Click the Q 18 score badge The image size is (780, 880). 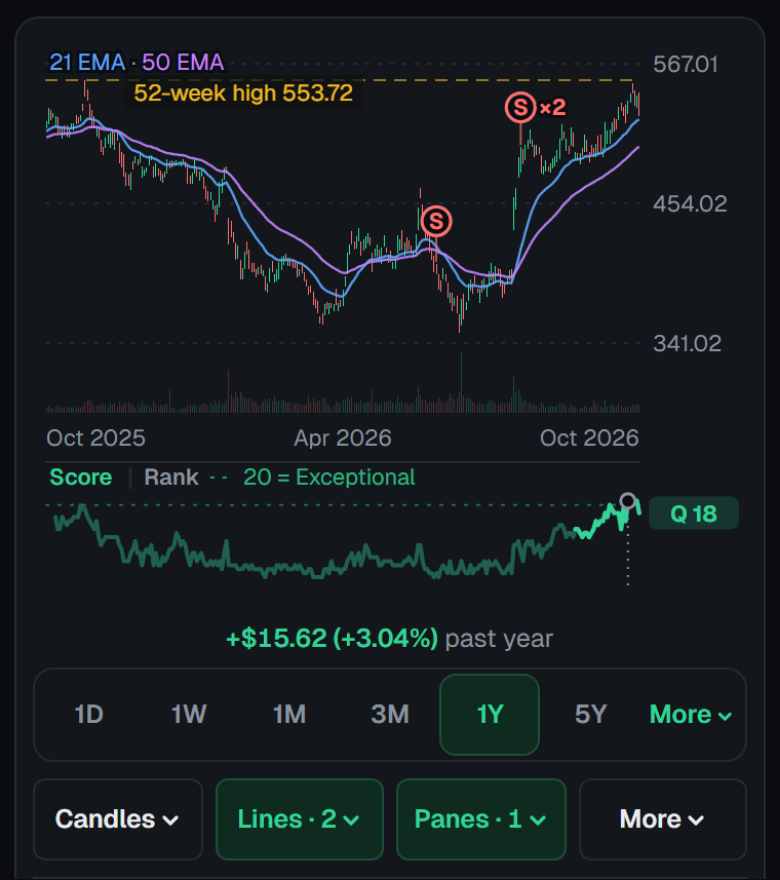click(x=694, y=514)
